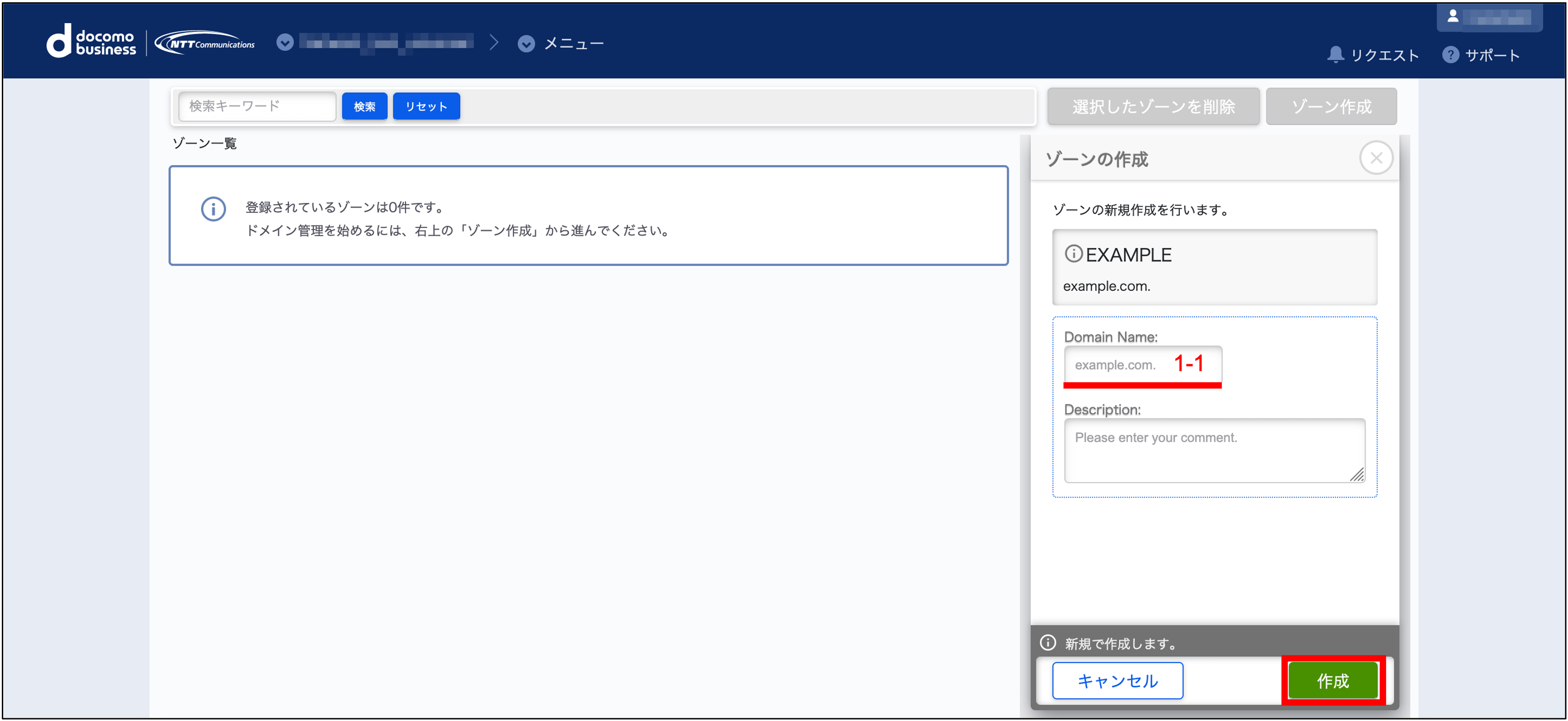Expand the メニュー dropdown
Image resolution: width=1568 pixels, height=721 pixels.
pos(526,44)
